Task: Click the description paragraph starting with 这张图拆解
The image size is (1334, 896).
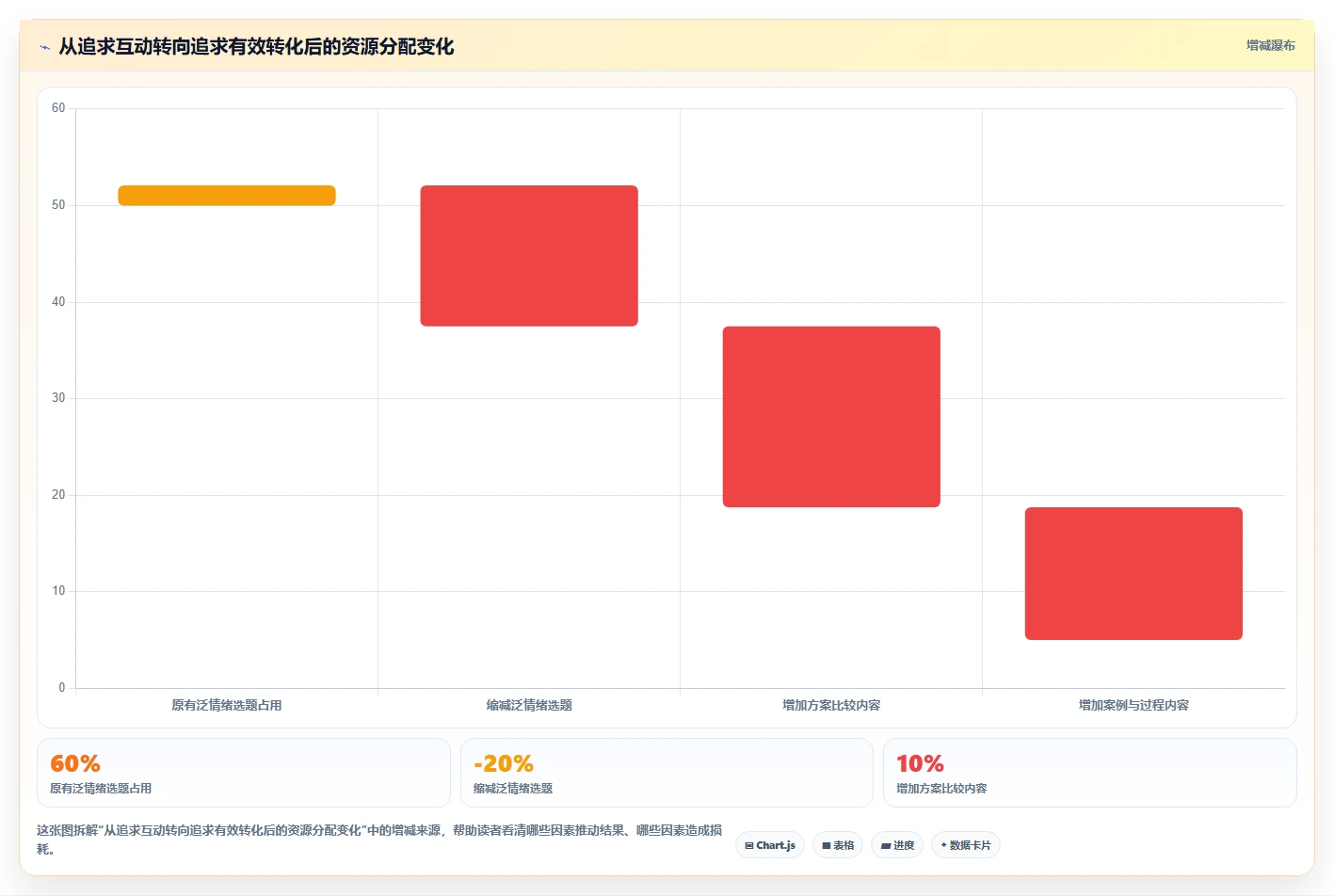Action: (379, 840)
